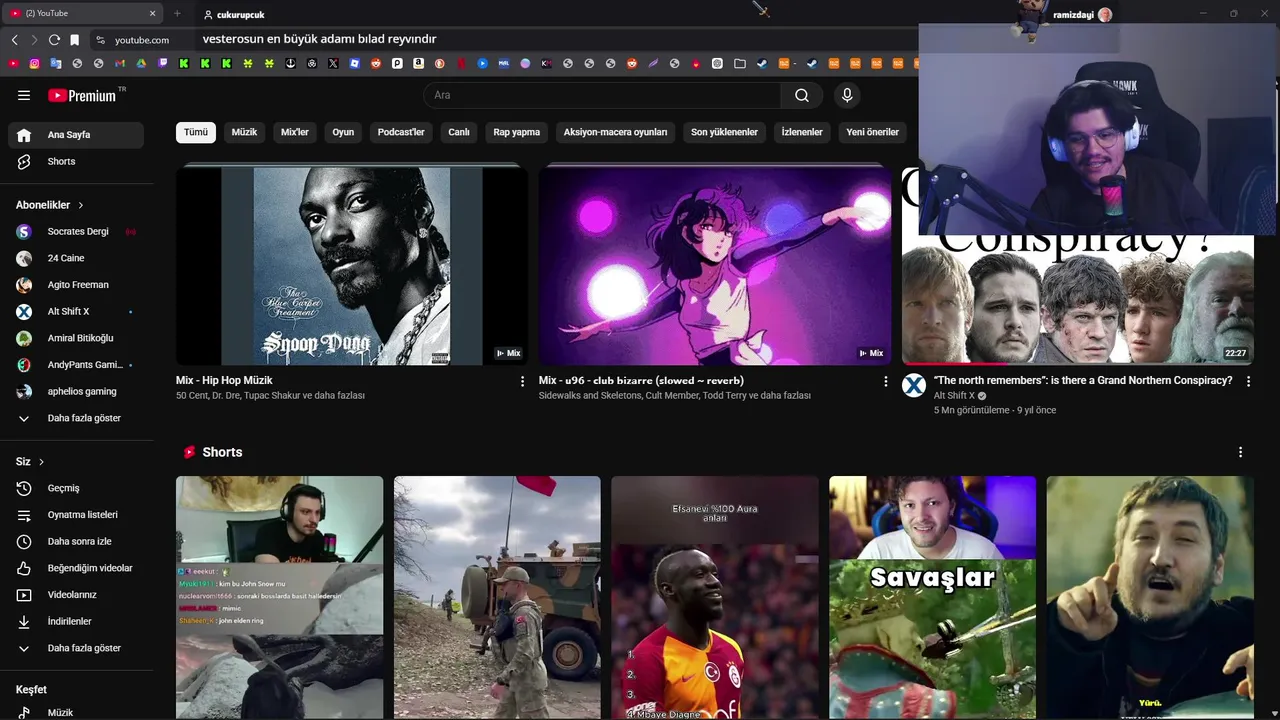This screenshot has height=720, width=1280.
Task: Click the search magnifier button
Action: [802, 95]
